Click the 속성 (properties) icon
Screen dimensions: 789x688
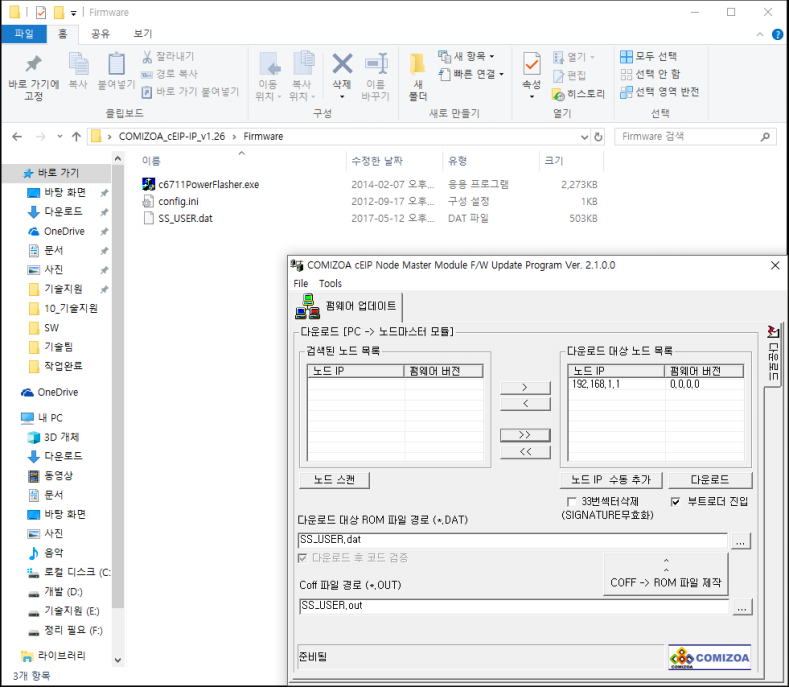pyautogui.click(x=532, y=68)
